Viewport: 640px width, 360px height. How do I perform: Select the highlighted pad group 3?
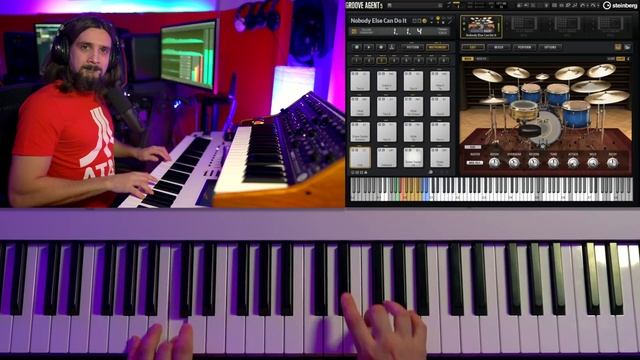pyautogui.click(x=382, y=60)
